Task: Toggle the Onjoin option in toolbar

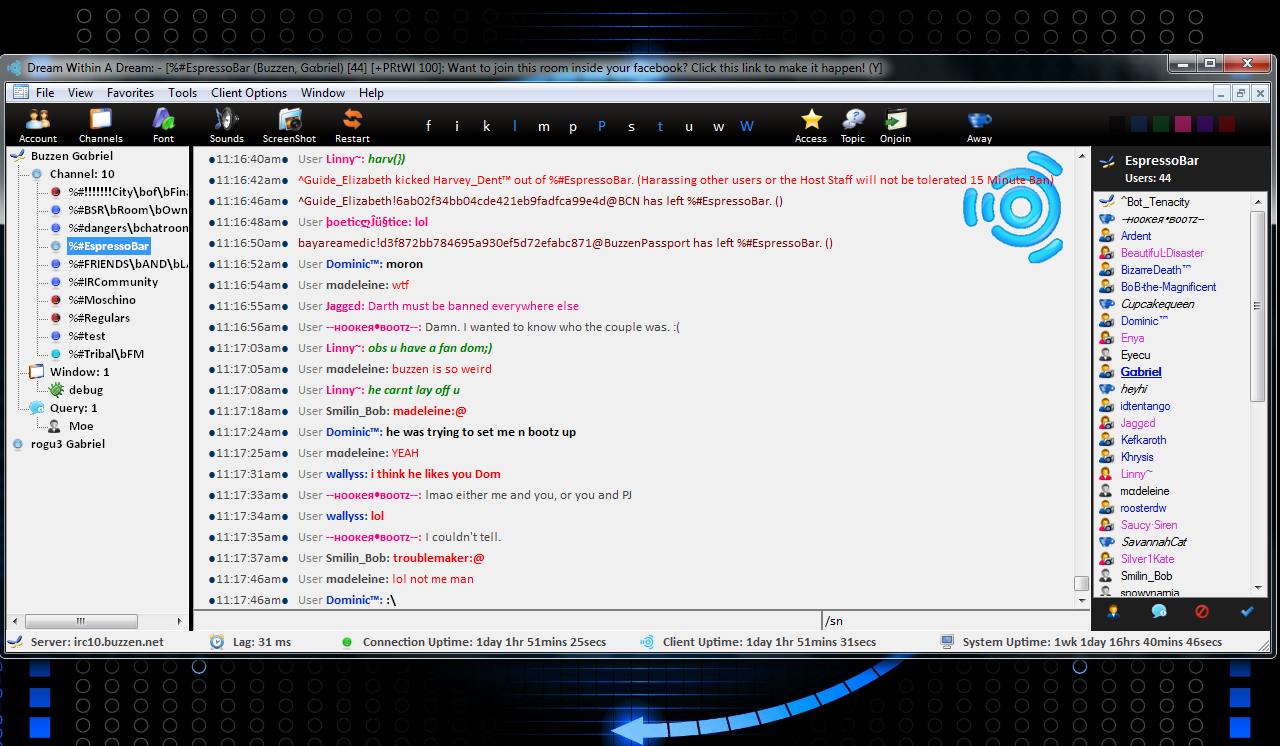Action: [895, 125]
